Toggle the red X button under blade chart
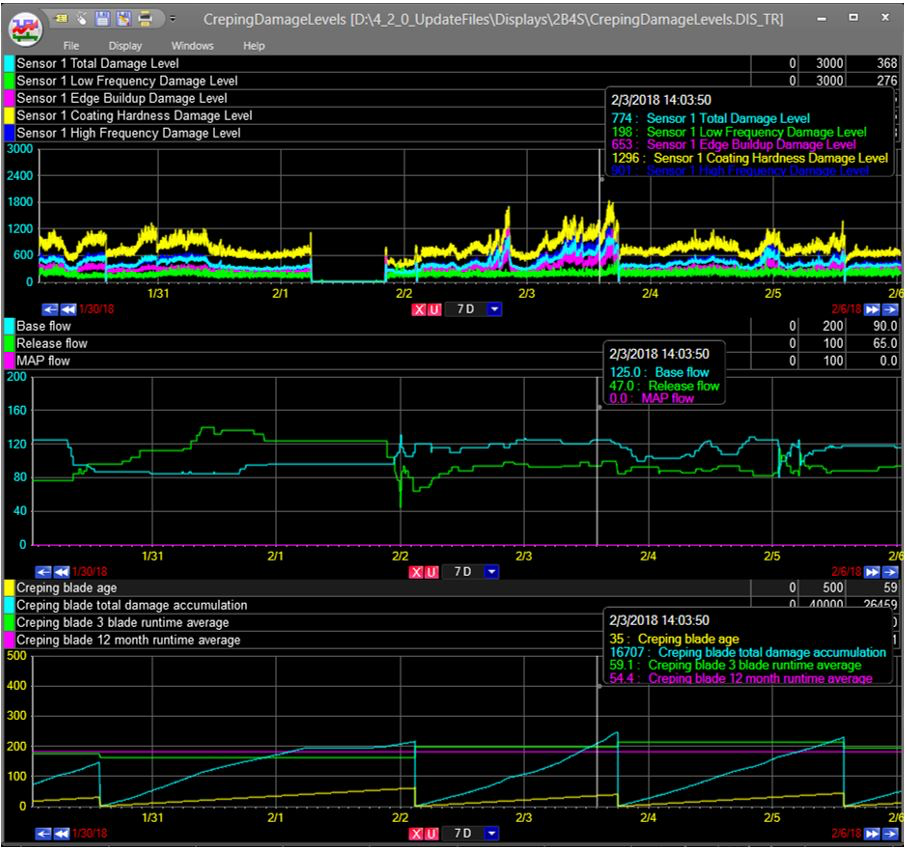Image resolution: width=905 pixels, height=848 pixels. 418,833
